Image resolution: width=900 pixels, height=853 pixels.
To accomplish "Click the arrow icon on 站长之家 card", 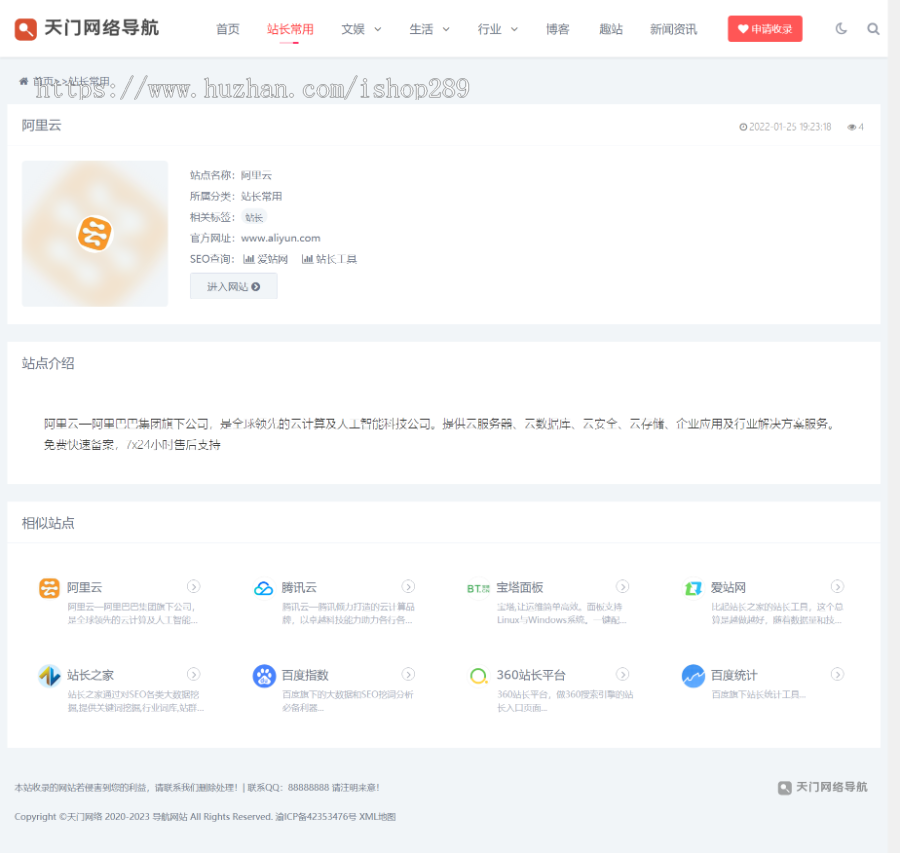I will tap(193, 674).
